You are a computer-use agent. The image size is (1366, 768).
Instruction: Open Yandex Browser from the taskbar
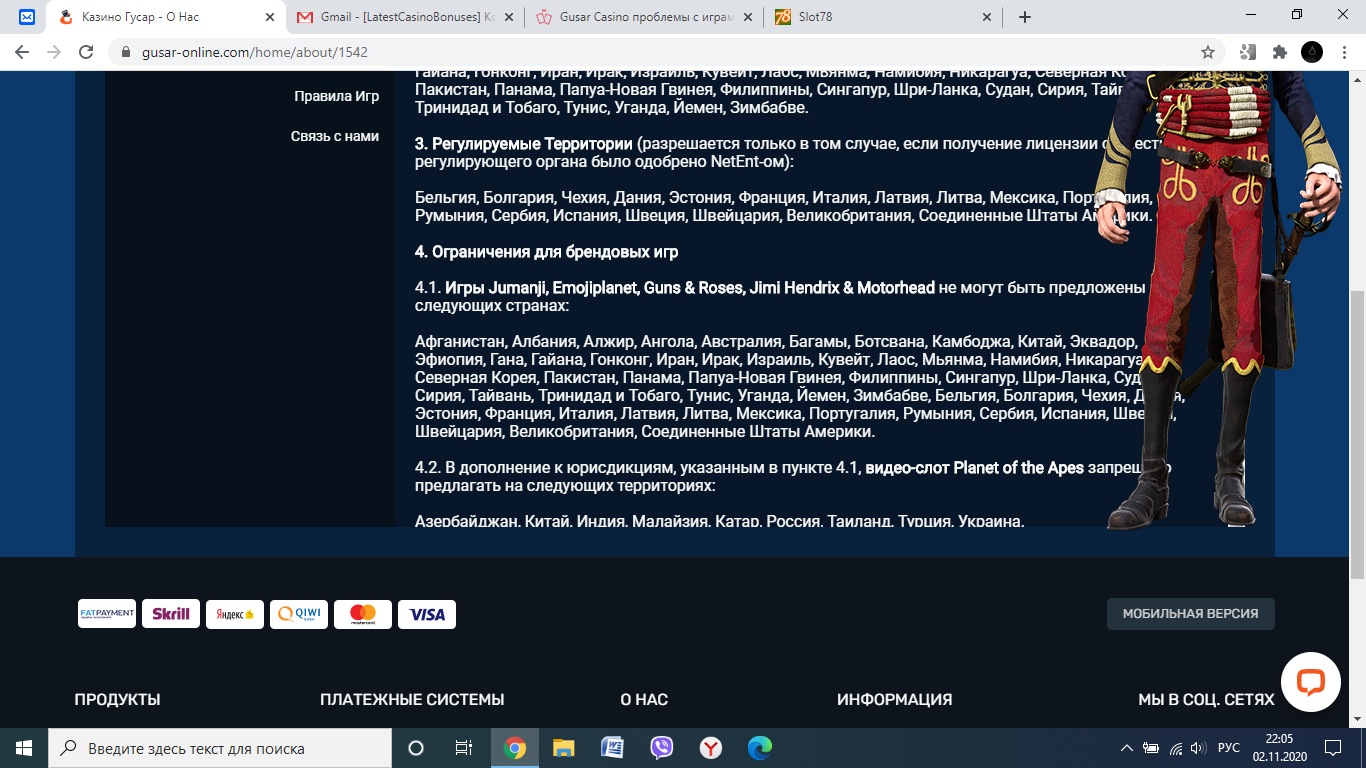pos(711,748)
